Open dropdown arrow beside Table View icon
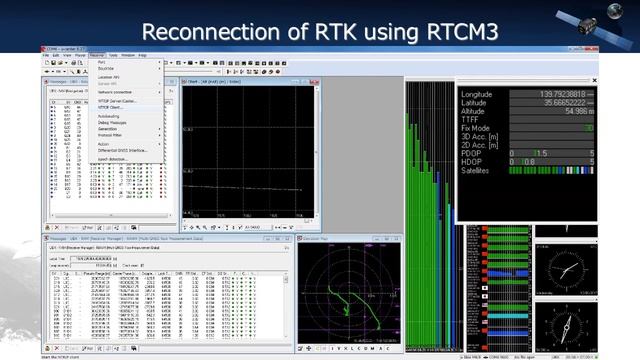The image size is (640, 360). click(x=171, y=63)
